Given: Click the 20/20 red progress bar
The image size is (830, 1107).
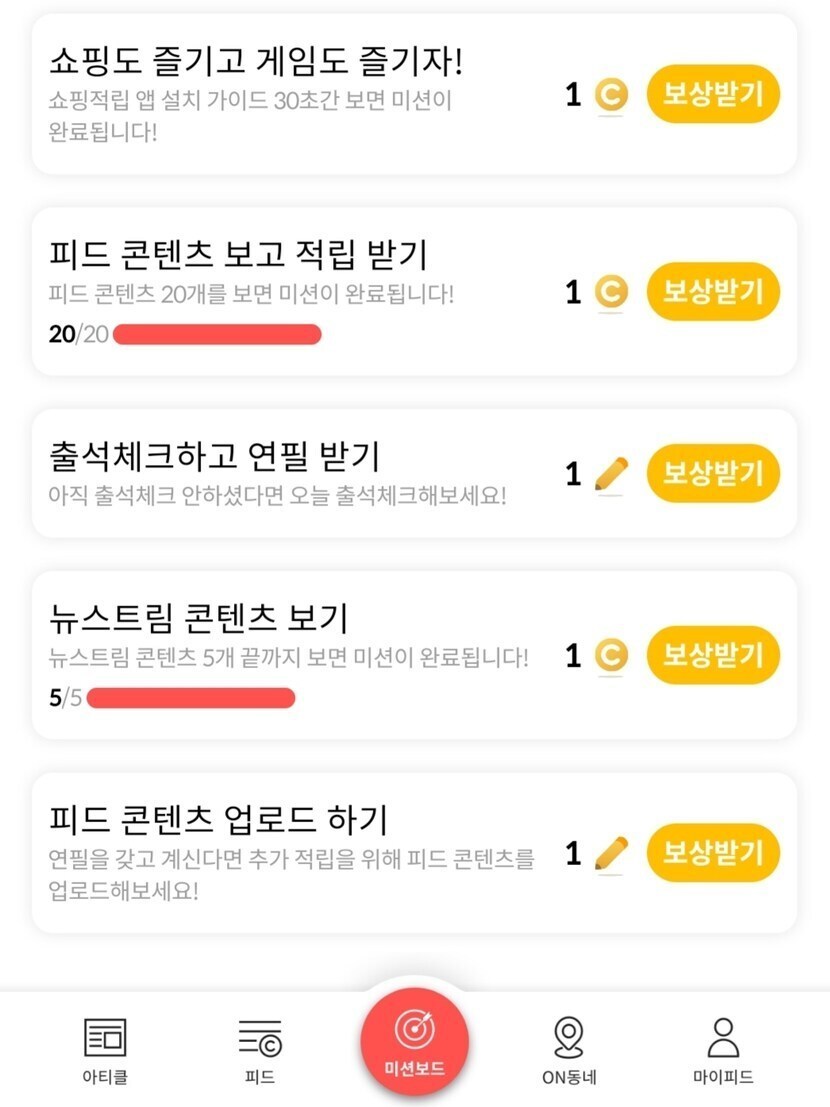Looking at the screenshot, I should (217, 335).
